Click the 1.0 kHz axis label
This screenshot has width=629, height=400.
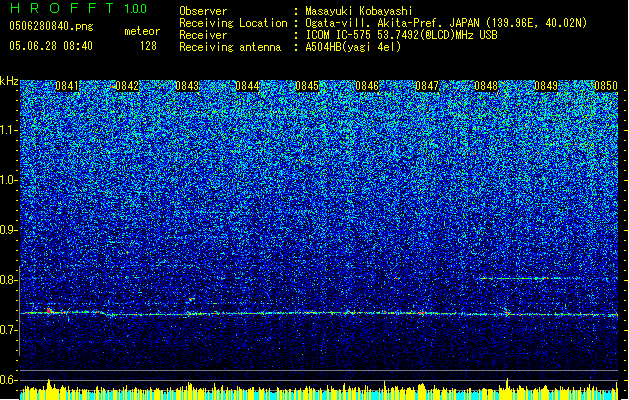pyautogui.click(x=9, y=180)
